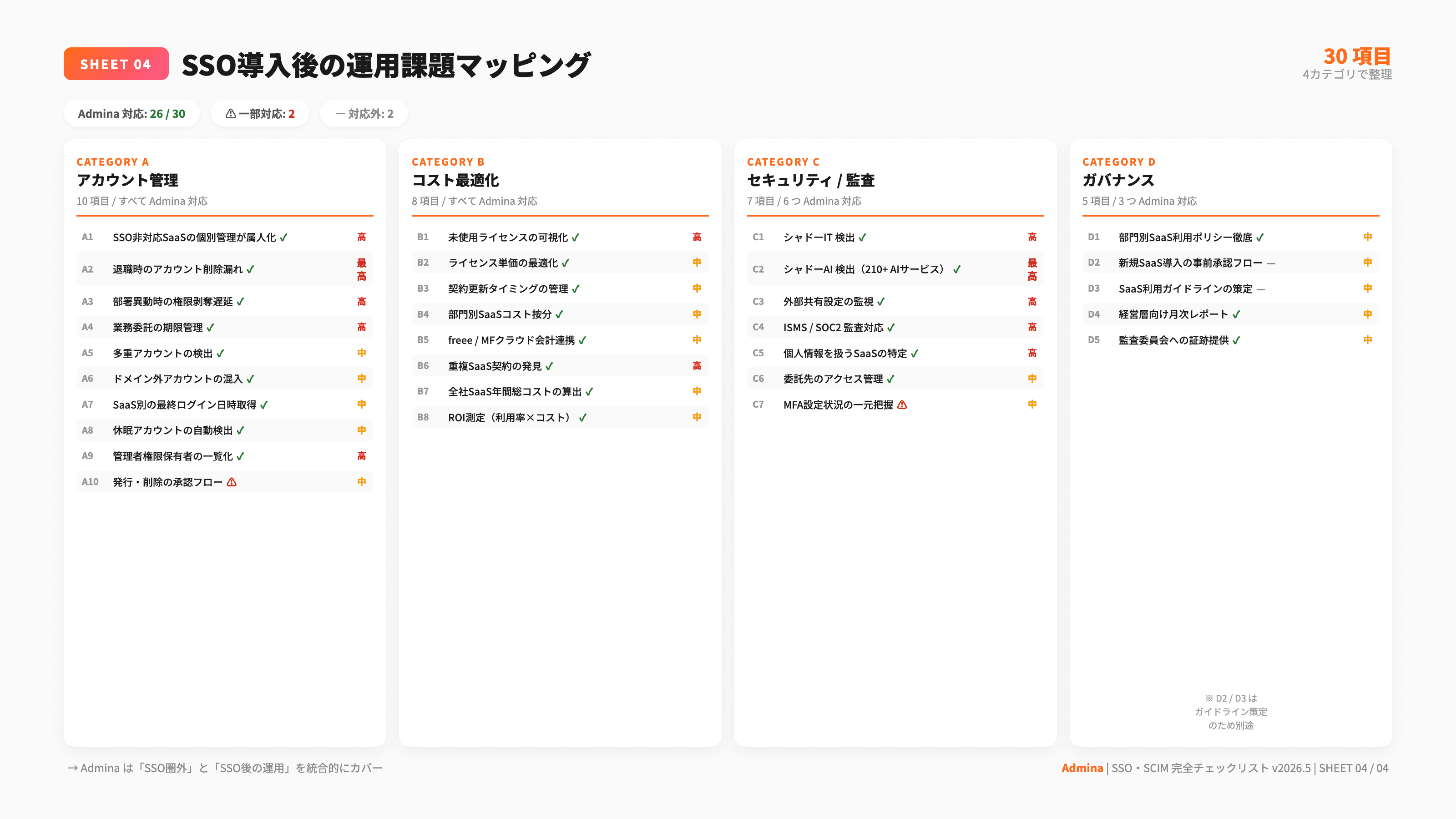The width and height of the screenshot is (1456, 819).
Task: Click the checkmark beside 多重アカウントの検出
Action: pos(220,353)
